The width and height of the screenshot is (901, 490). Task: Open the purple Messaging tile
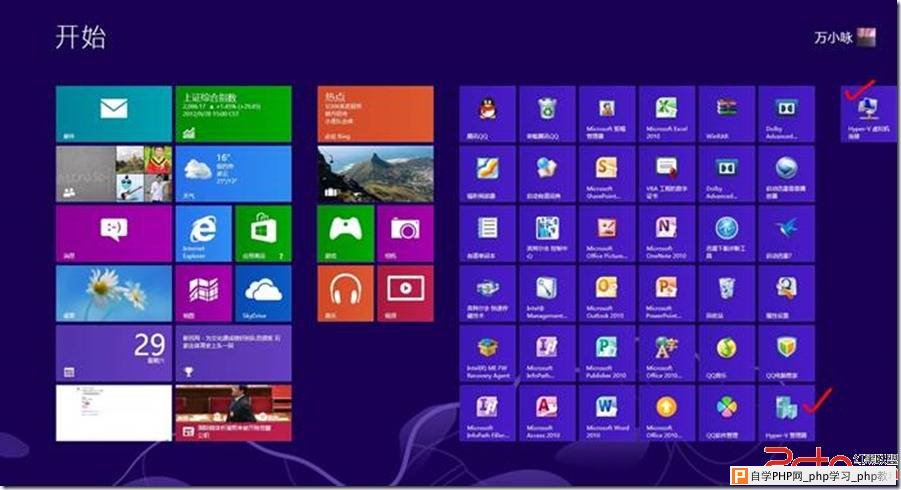point(114,233)
